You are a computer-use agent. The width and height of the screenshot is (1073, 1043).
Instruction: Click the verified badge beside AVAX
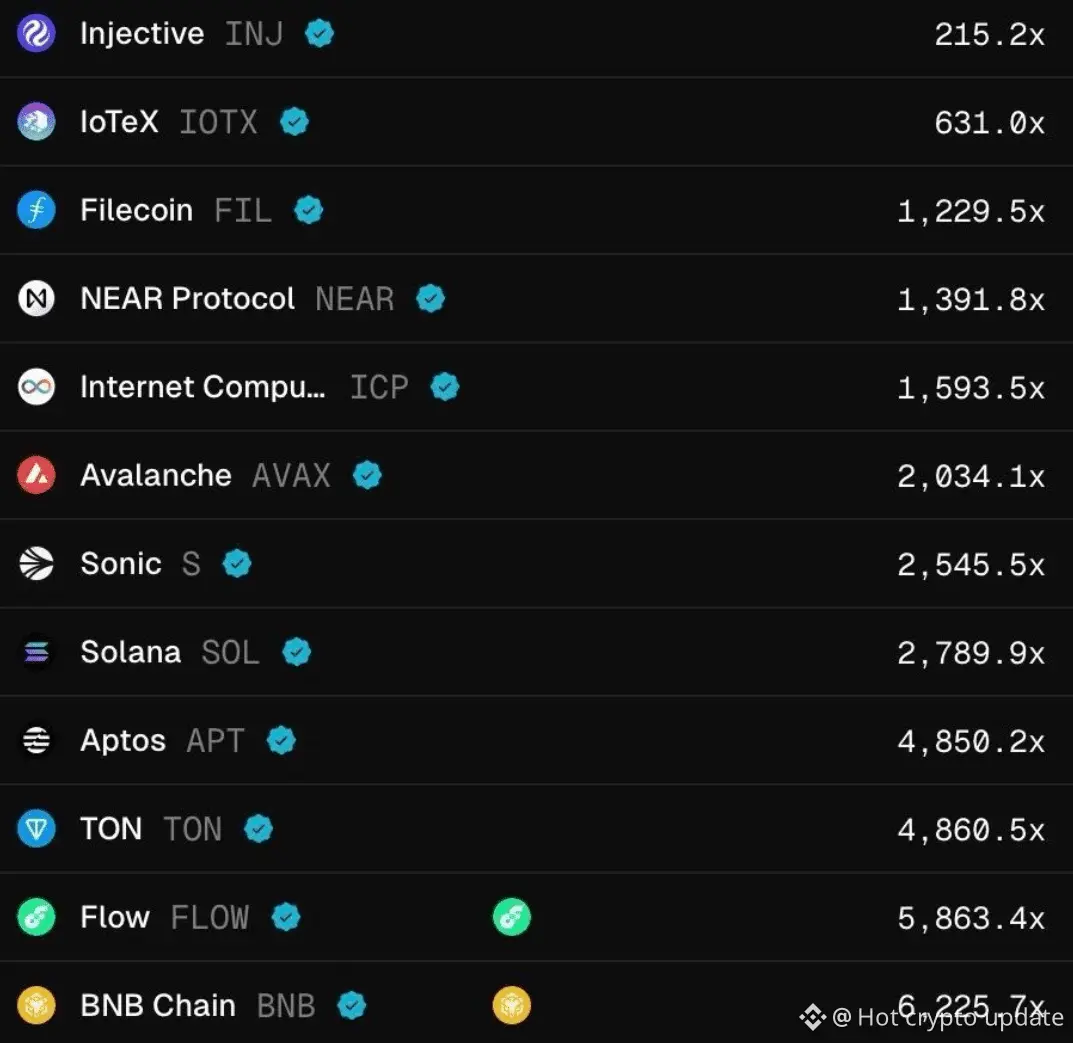pos(367,475)
